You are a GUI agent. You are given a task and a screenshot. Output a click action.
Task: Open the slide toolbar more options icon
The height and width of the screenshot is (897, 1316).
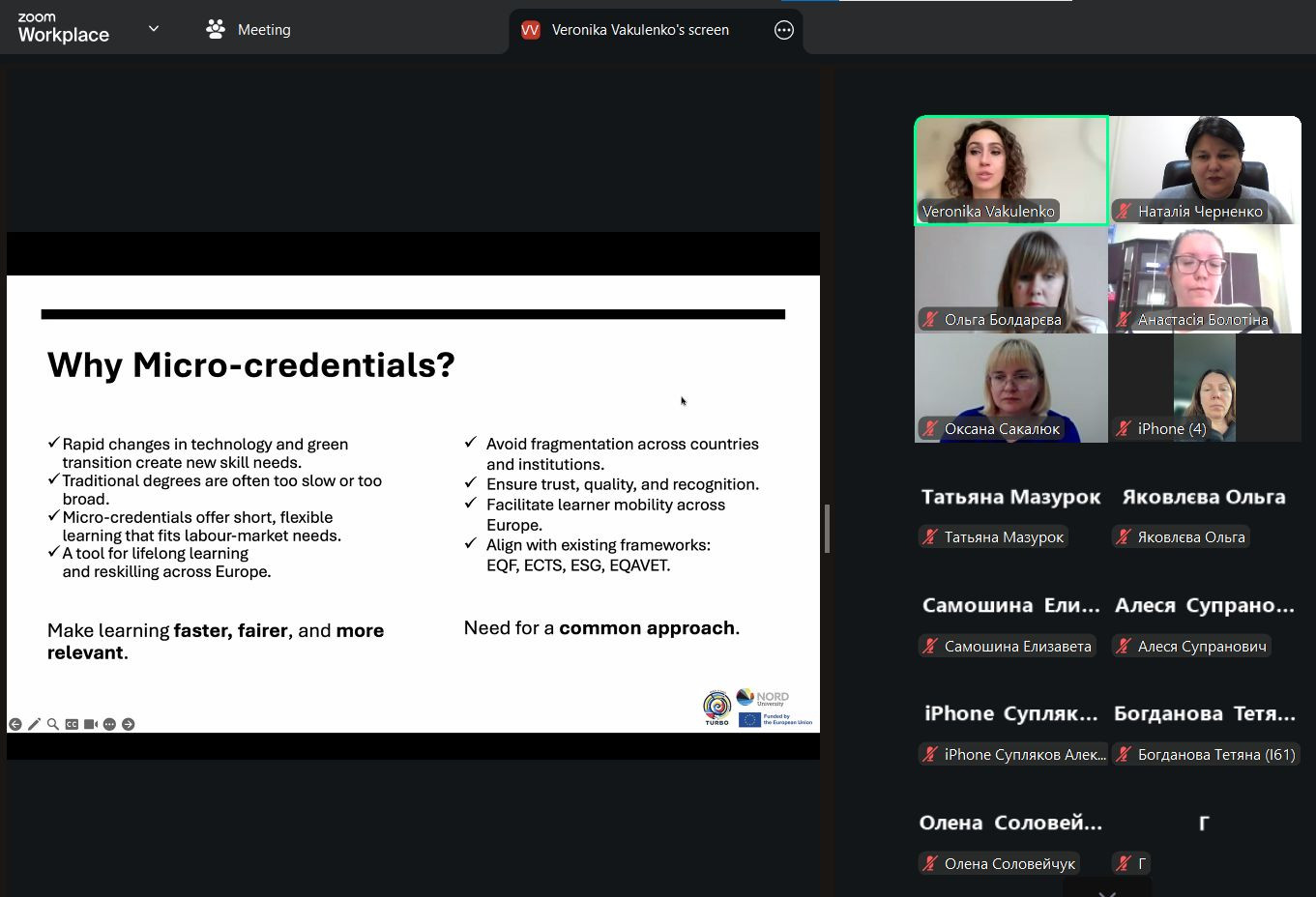click(x=109, y=724)
